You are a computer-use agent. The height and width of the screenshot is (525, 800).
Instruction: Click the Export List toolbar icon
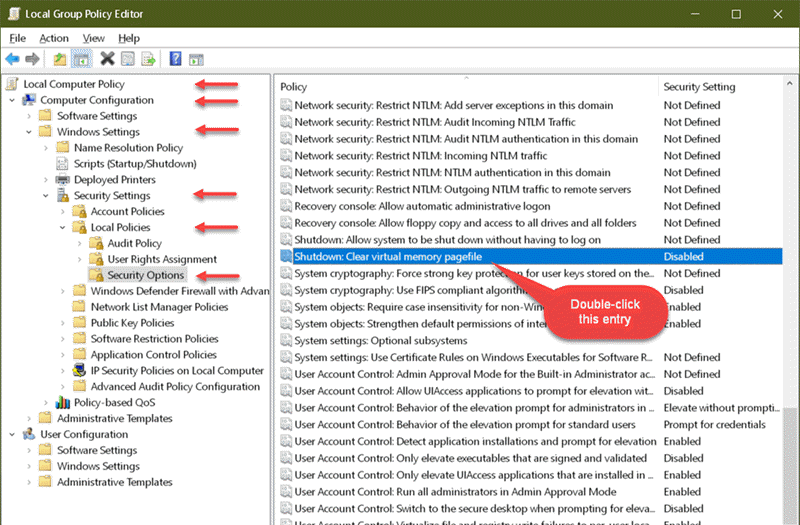click(148, 59)
